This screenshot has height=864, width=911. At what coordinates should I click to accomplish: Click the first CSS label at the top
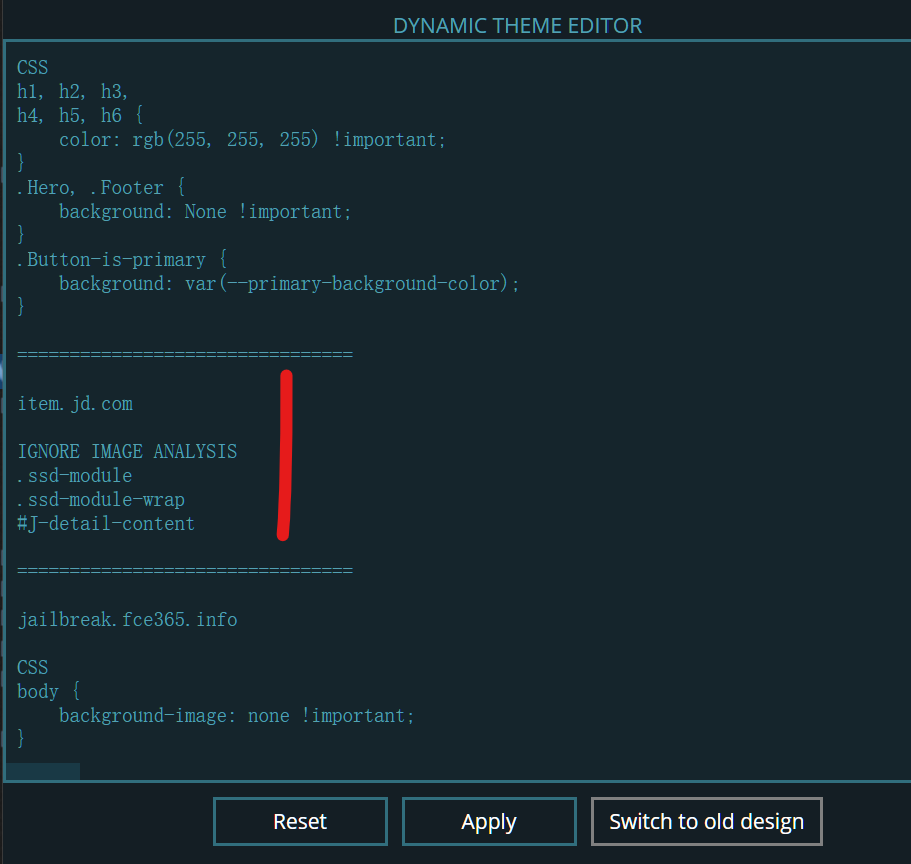tap(31, 67)
